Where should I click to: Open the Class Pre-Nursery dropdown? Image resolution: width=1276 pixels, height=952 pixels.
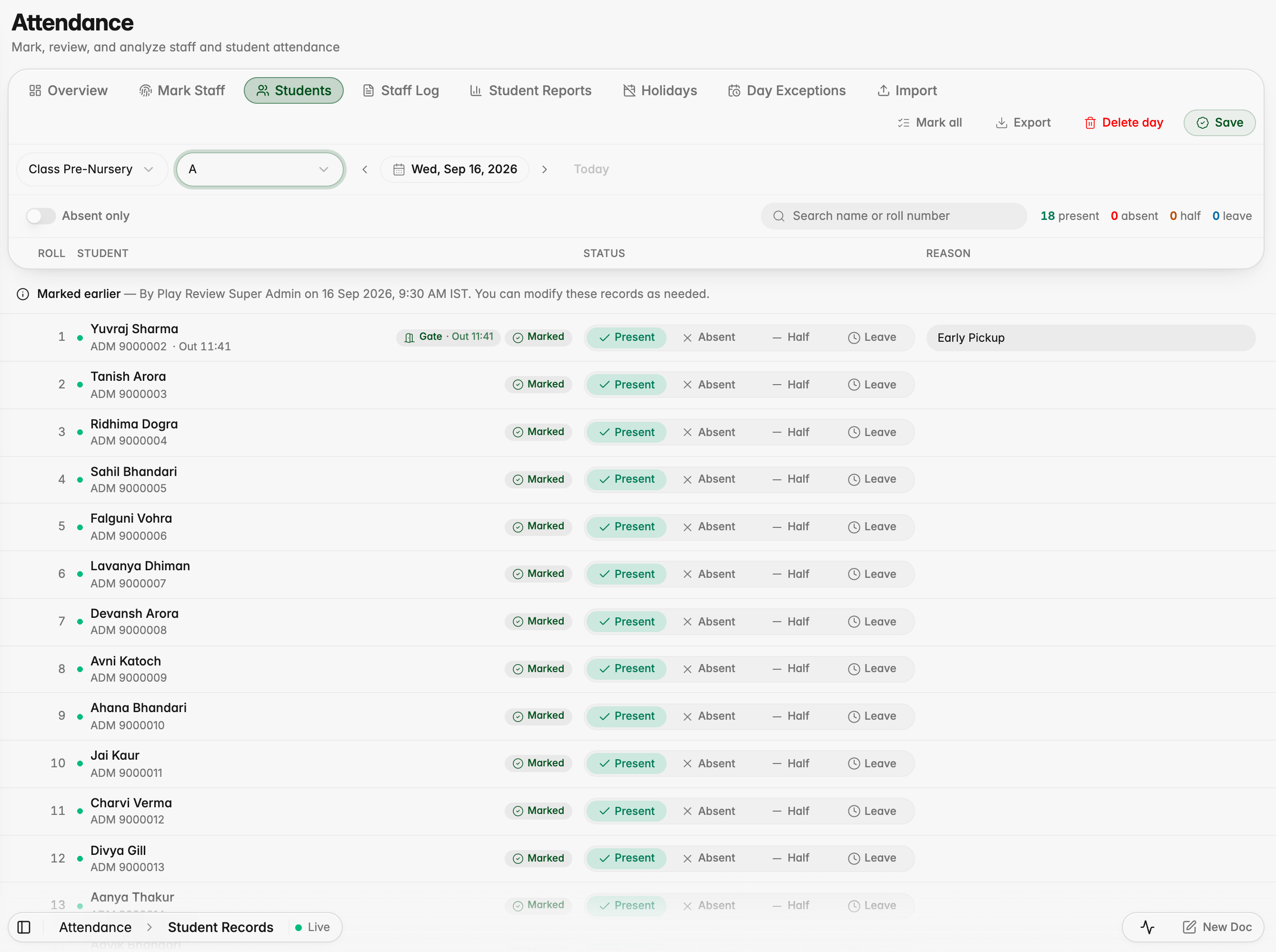click(91, 169)
